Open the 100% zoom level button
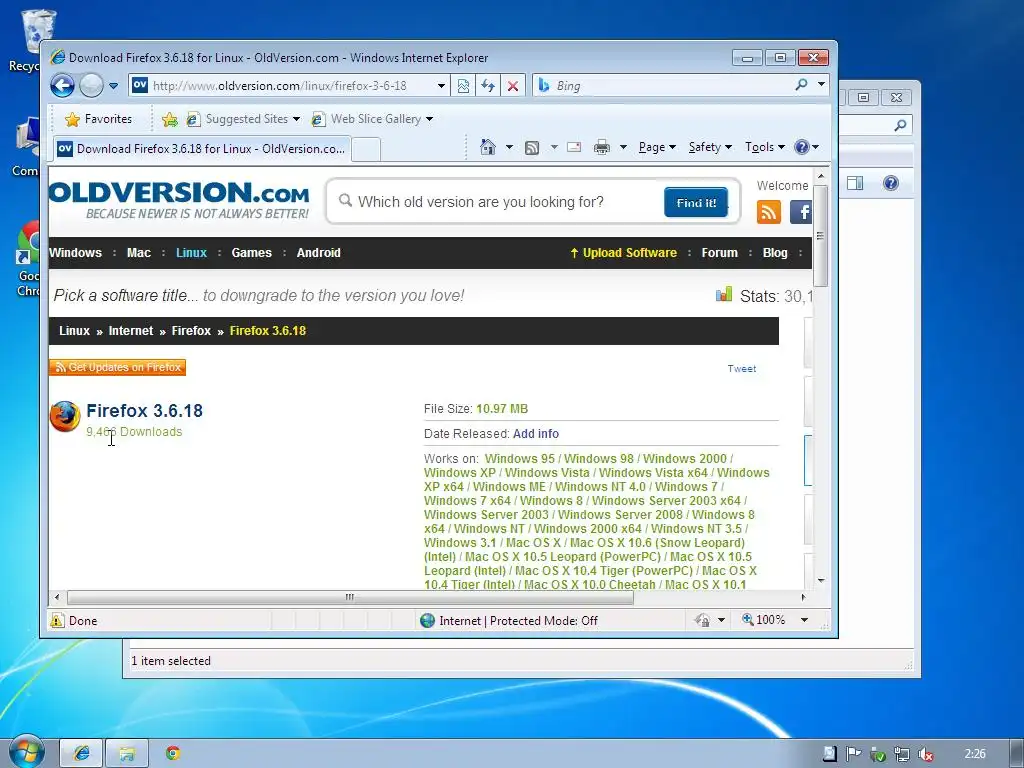Image resolution: width=1024 pixels, height=768 pixels. (x=763, y=620)
